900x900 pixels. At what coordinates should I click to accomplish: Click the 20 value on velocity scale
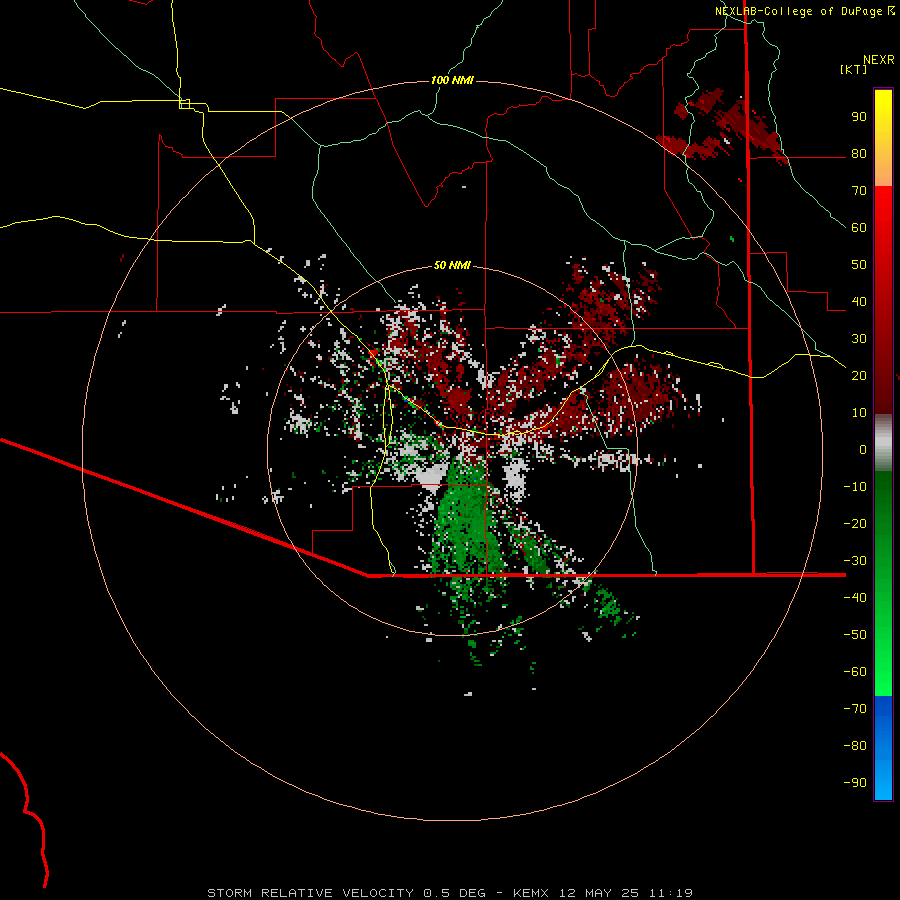pos(859,375)
